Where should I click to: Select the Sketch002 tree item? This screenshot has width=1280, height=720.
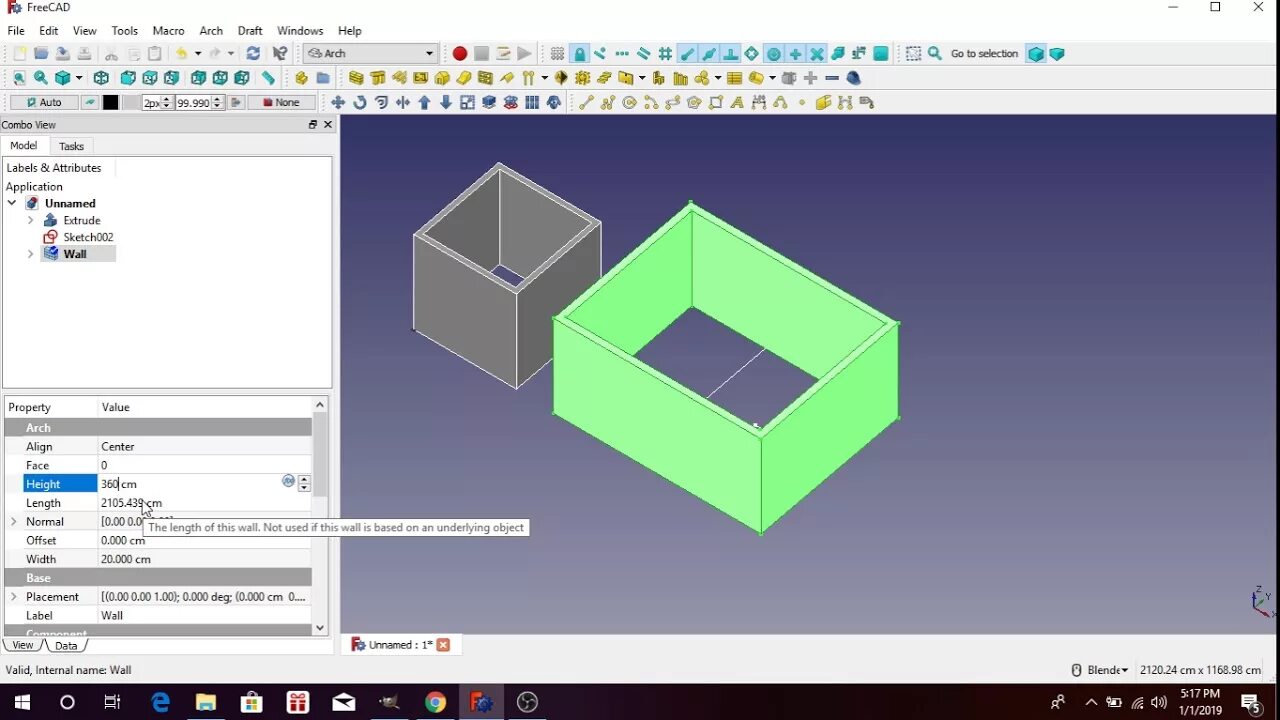coord(88,237)
